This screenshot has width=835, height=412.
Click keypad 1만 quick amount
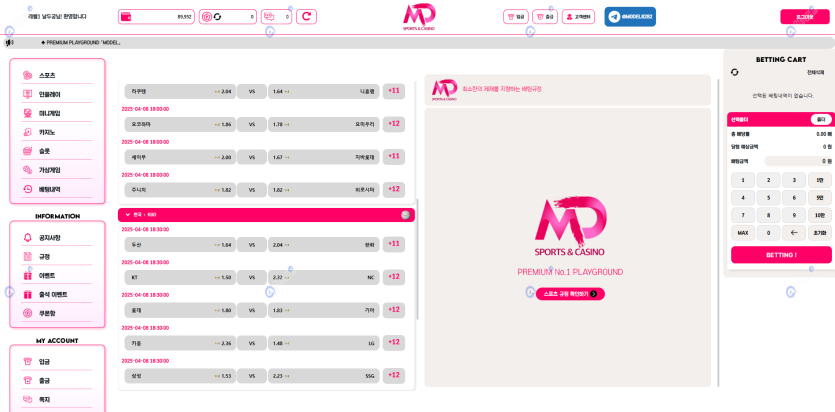820,180
